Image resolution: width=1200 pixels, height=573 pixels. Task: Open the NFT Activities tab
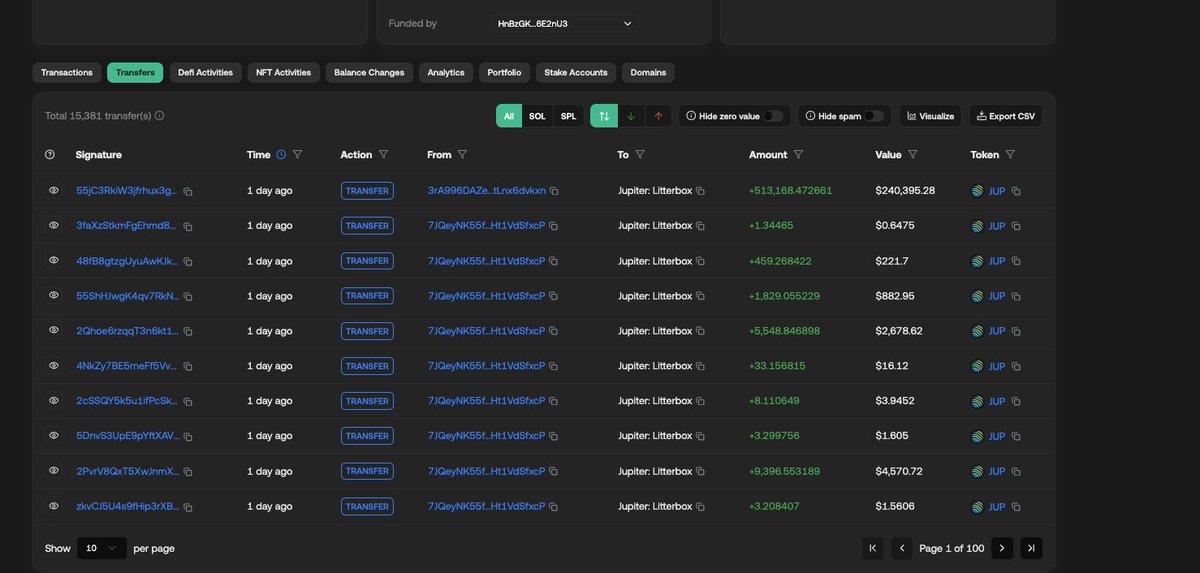[x=283, y=72]
